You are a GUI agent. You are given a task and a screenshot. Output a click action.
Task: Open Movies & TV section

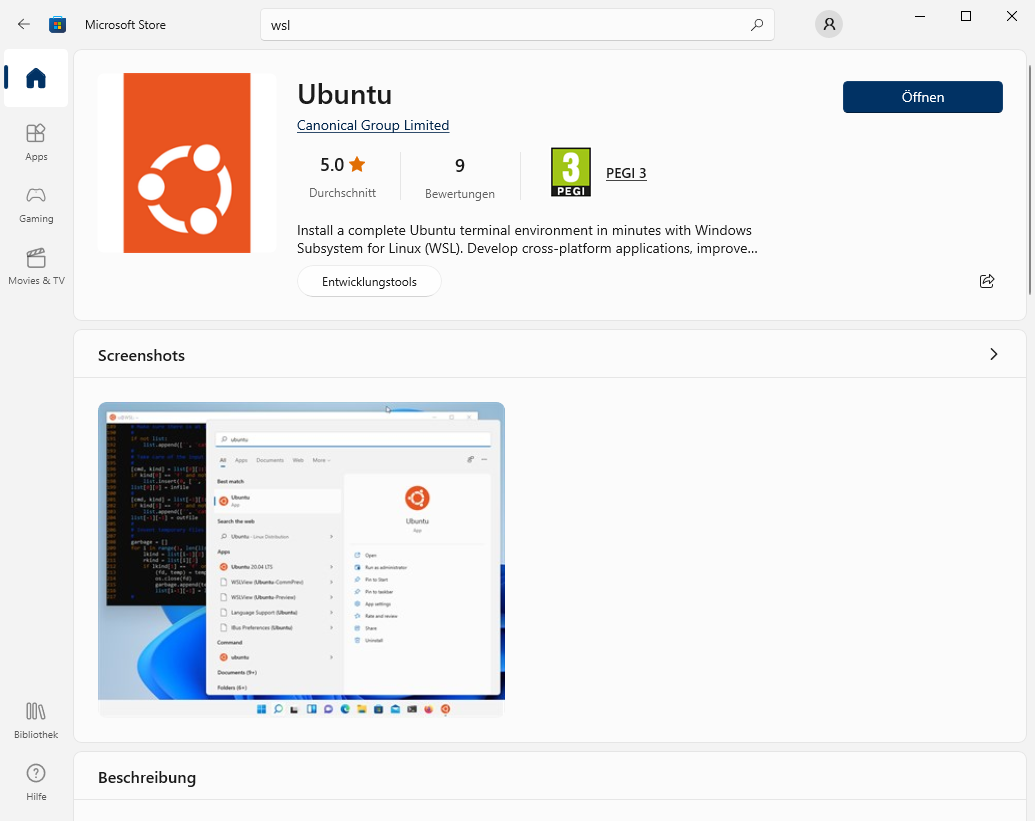pyautogui.click(x=36, y=266)
